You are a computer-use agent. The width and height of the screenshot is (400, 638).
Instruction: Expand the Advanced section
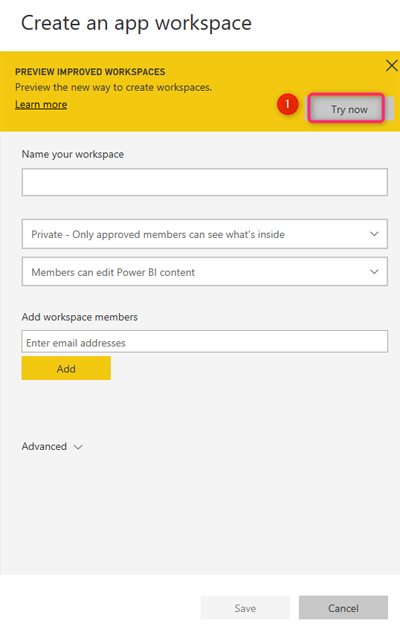[52, 446]
